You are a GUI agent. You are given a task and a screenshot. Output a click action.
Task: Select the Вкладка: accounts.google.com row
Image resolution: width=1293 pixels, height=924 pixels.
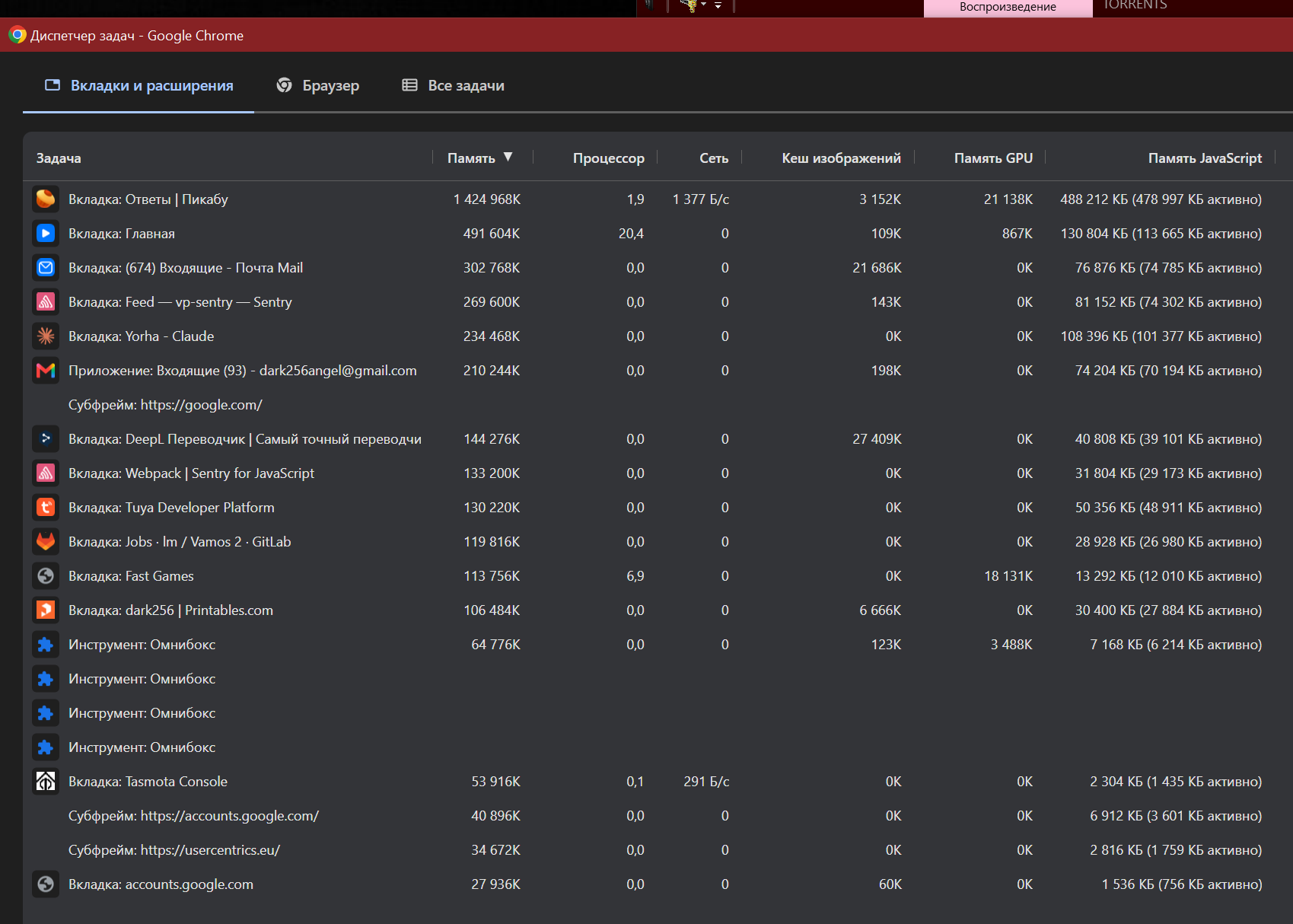pyautogui.click(x=658, y=884)
